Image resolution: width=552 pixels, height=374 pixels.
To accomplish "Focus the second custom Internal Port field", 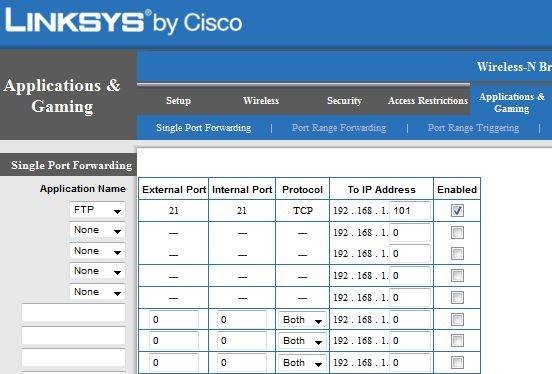I will pos(242,341).
